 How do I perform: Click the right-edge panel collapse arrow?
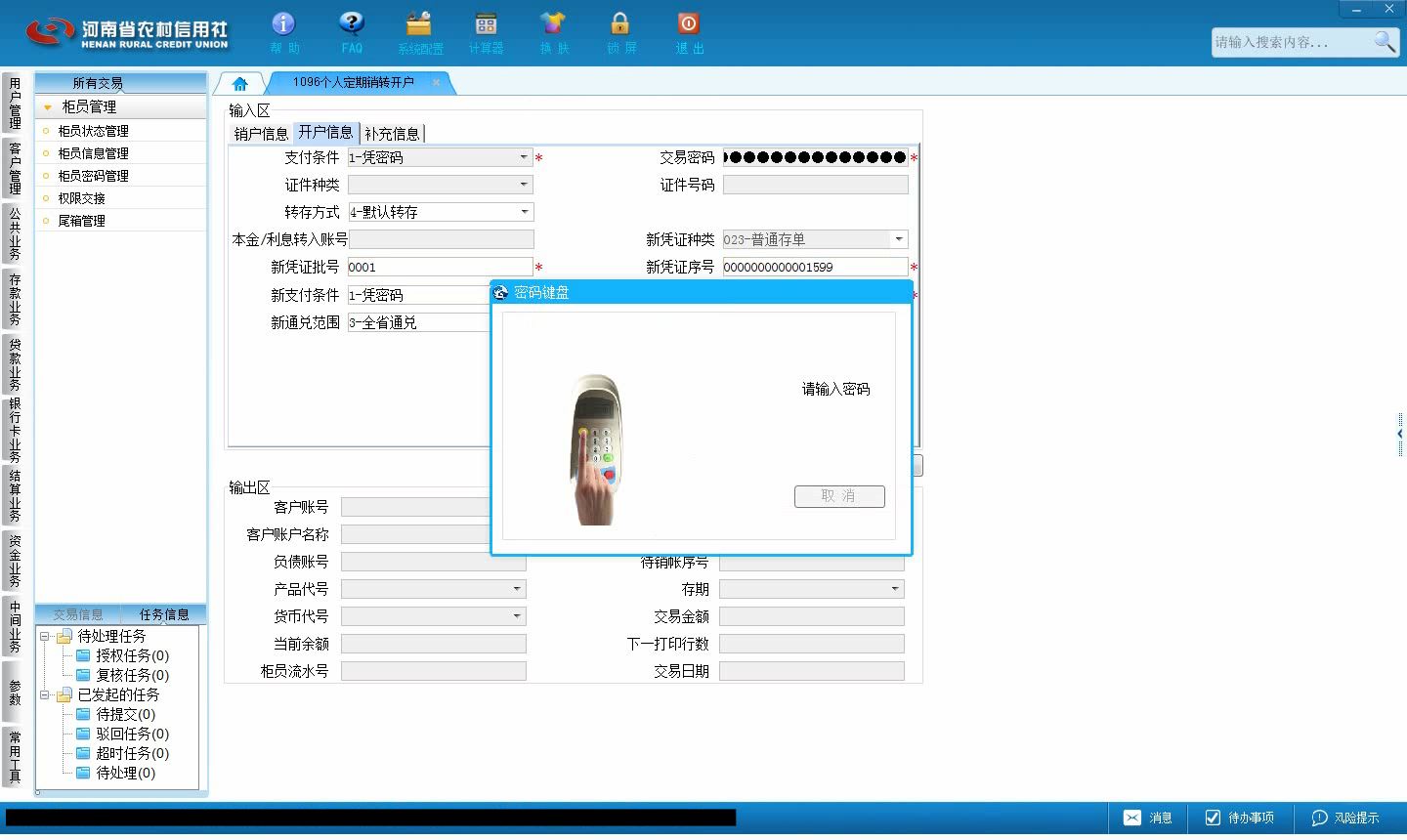coord(1400,434)
